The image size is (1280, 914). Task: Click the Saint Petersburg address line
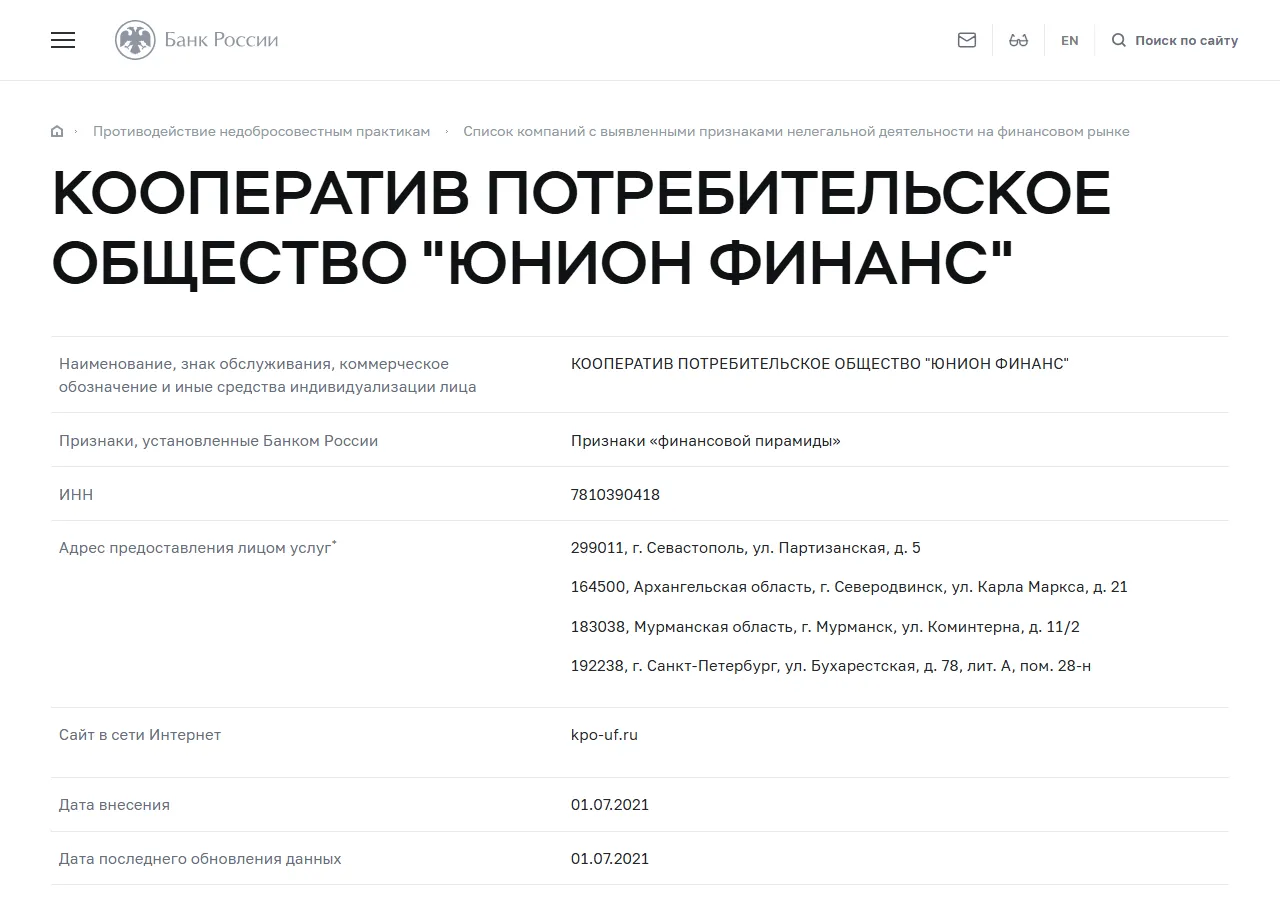(x=831, y=666)
